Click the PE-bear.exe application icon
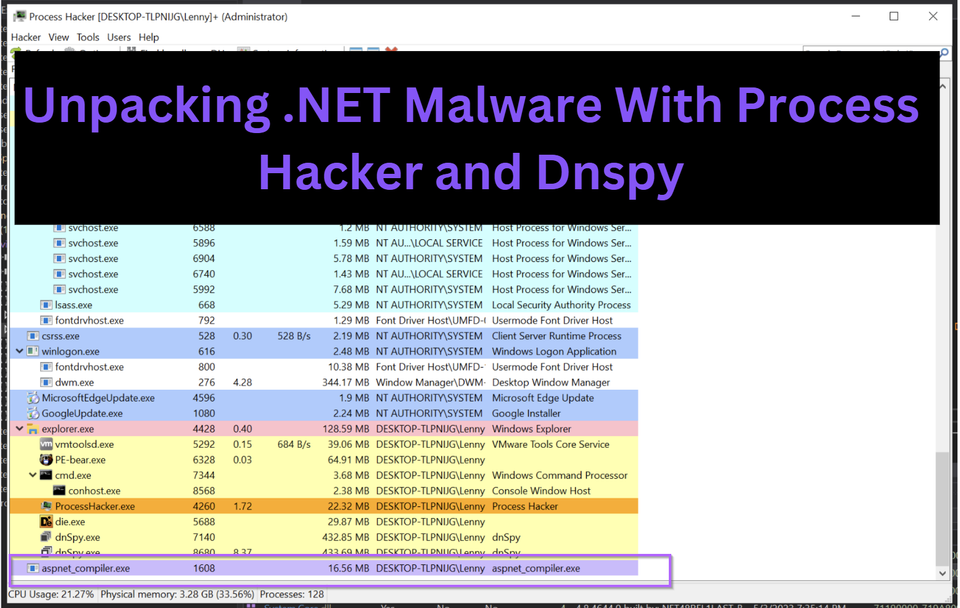The image size is (960, 608). (48, 459)
